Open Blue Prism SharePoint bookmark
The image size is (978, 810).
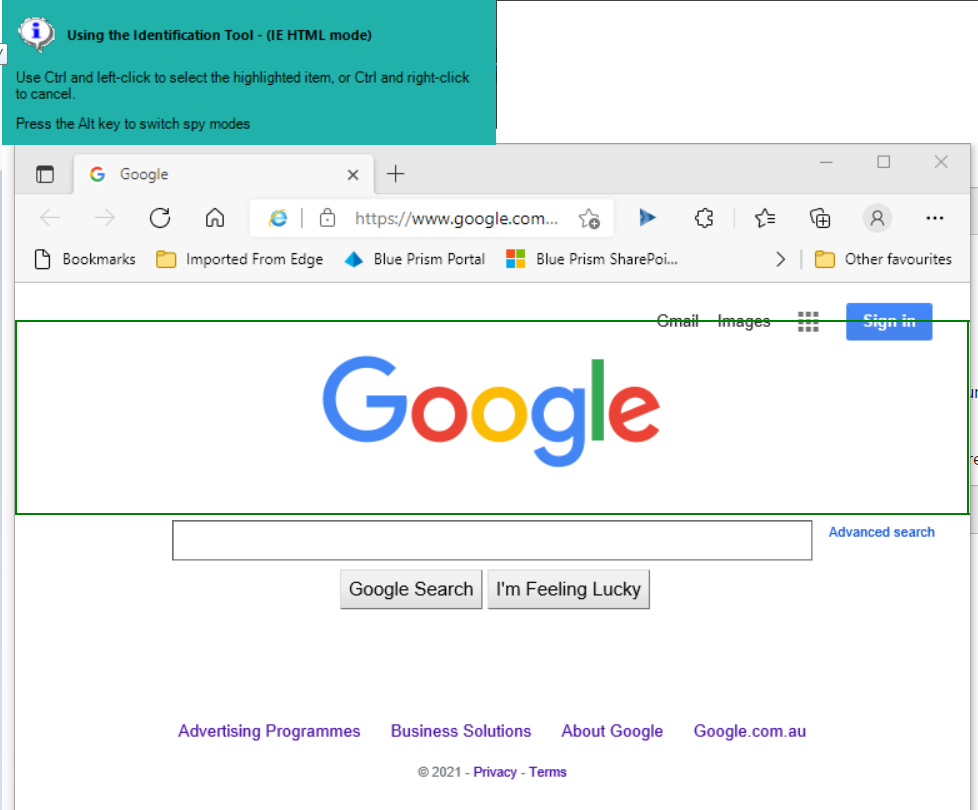pyautogui.click(x=592, y=259)
